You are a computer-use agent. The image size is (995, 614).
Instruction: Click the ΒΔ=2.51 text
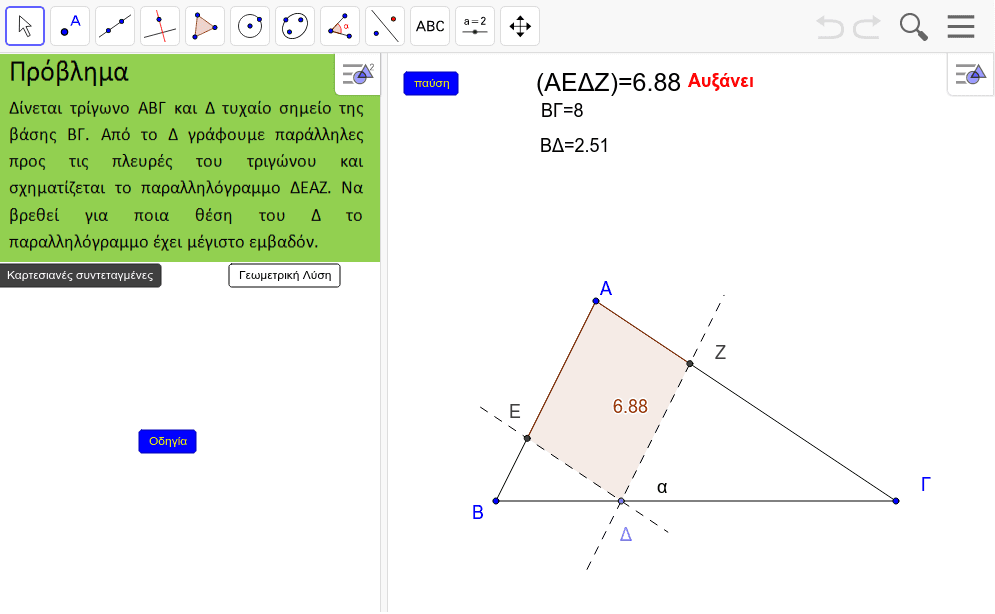(x=574, y=146)
